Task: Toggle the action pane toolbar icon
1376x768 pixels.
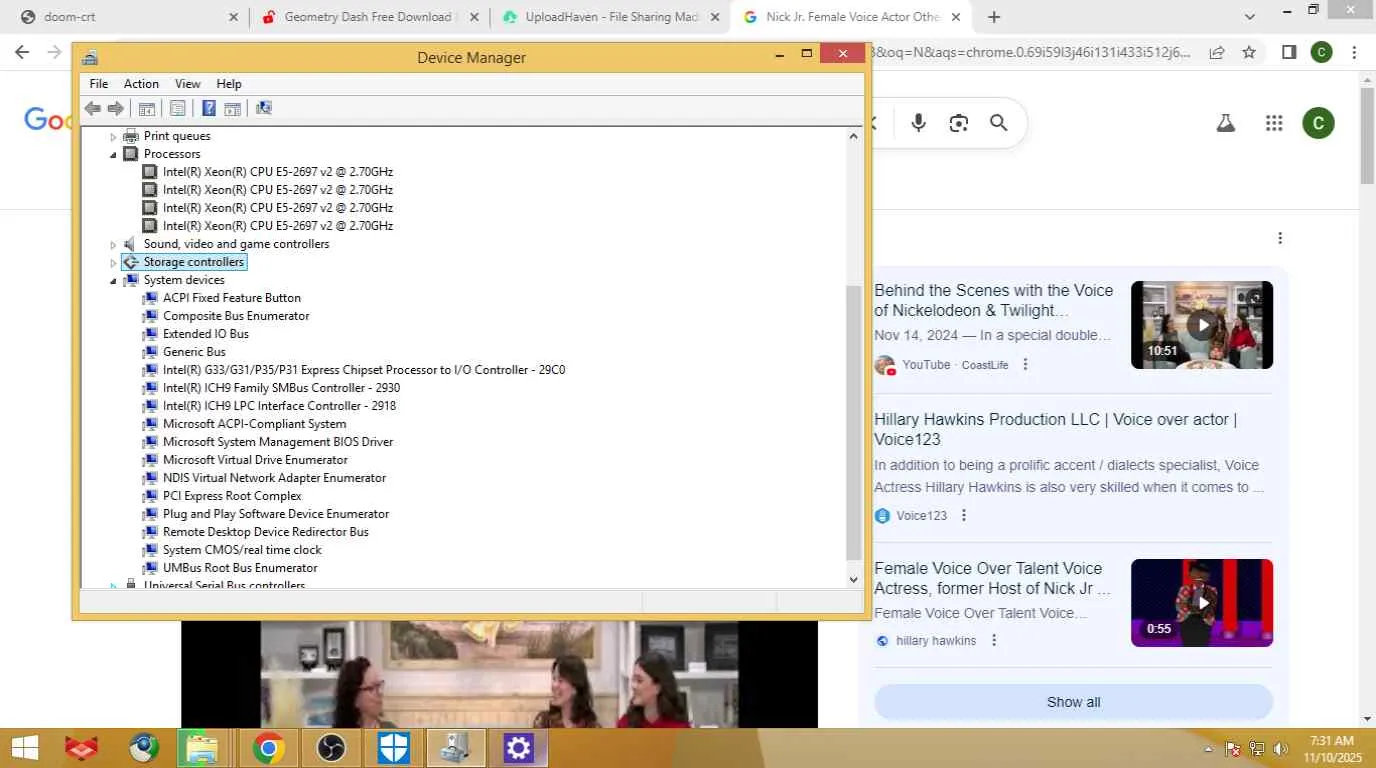Action: point(232,109)
